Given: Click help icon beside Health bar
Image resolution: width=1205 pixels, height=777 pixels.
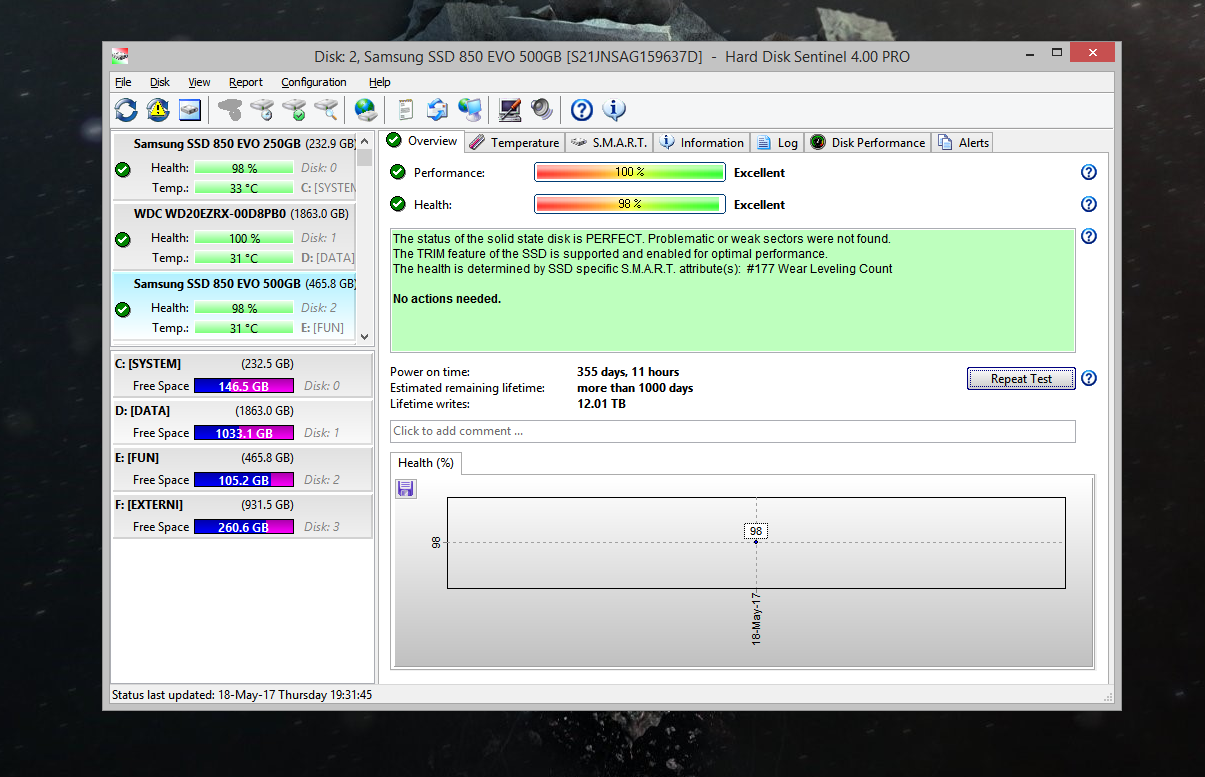Looking at the screenshot, I should [x=1089, y=204].
